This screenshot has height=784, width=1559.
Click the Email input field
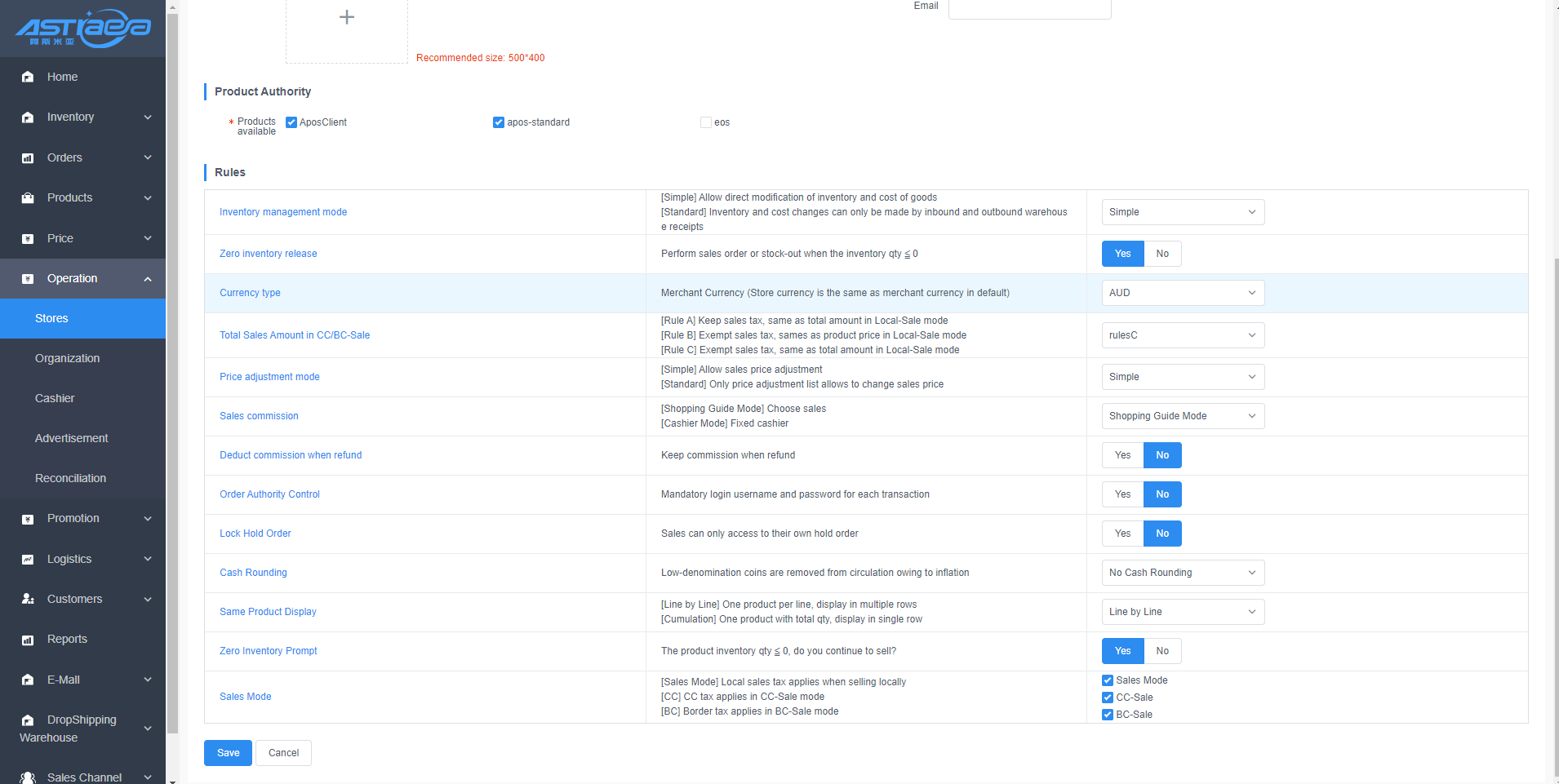click(1029, 7)
